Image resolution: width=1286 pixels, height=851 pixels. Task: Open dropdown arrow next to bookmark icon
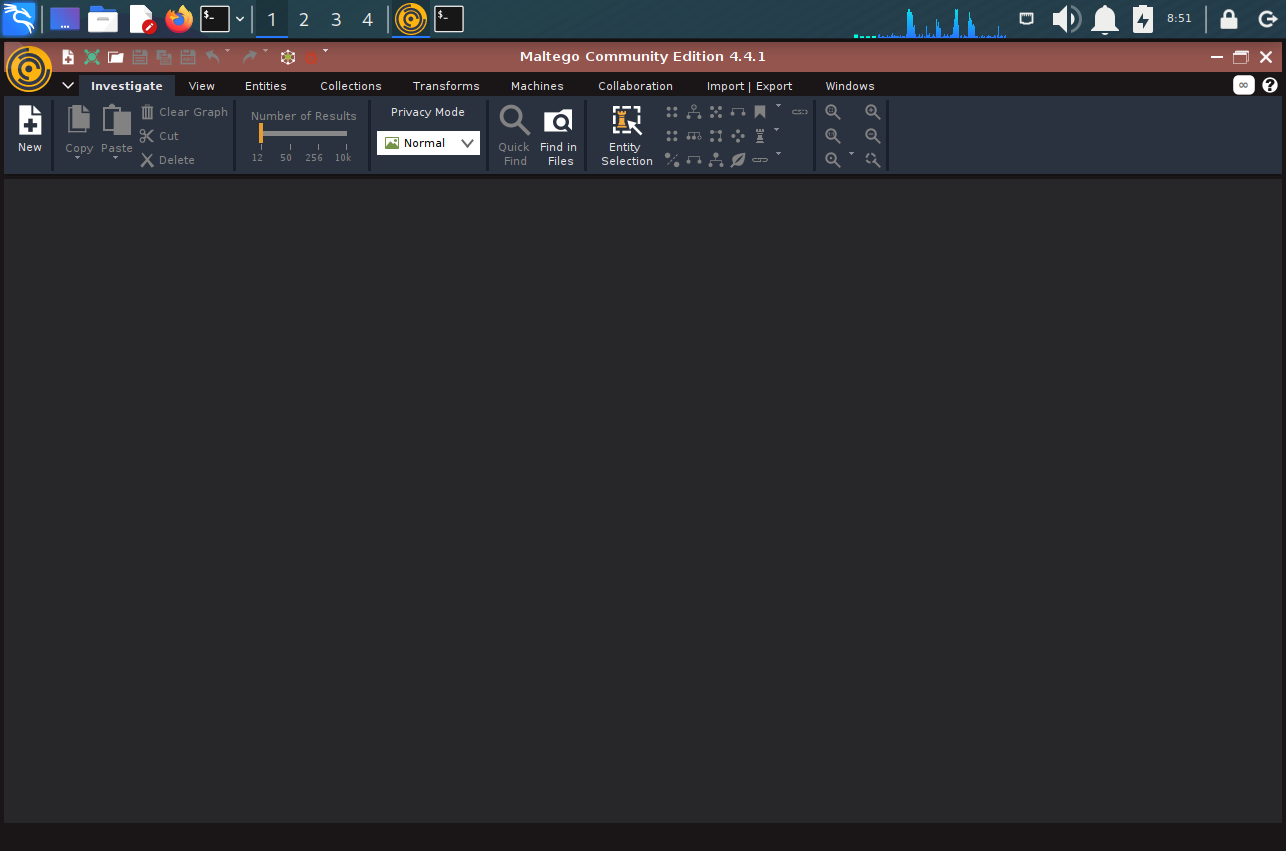(778, 107)
